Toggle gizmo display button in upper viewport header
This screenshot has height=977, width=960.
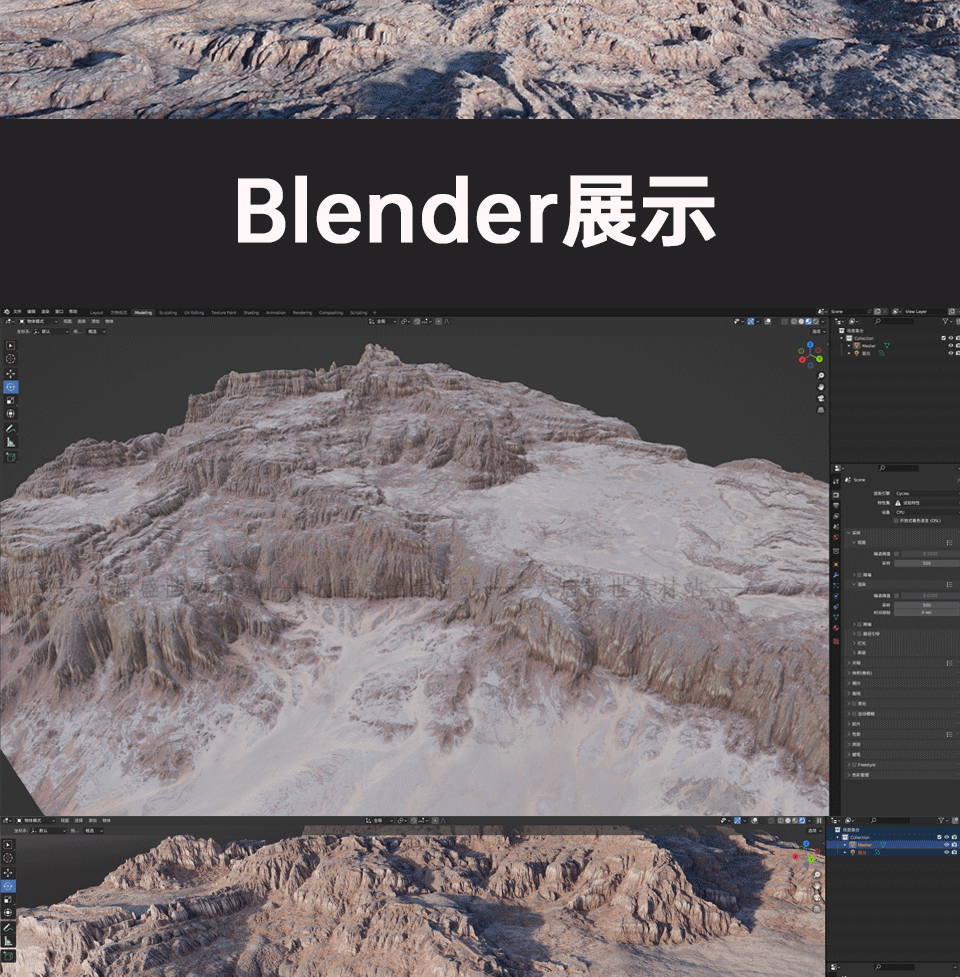751,322
